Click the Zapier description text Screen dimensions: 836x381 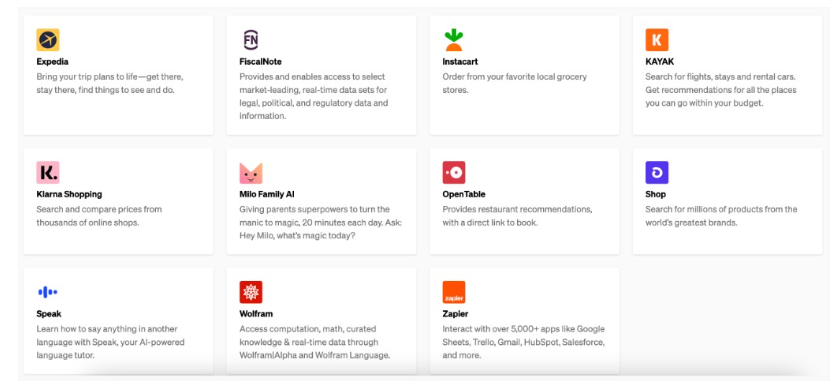524,342
